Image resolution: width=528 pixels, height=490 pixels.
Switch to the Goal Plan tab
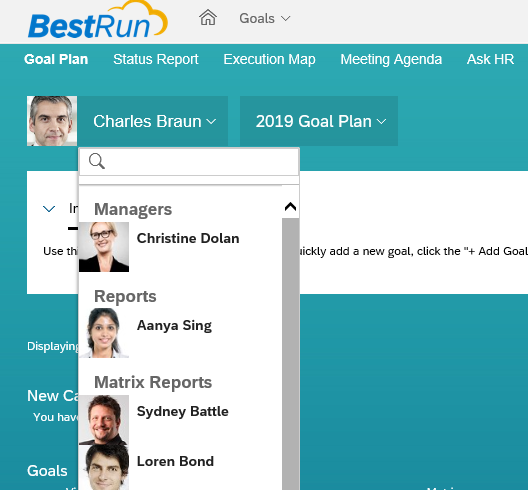pos(56,59)
